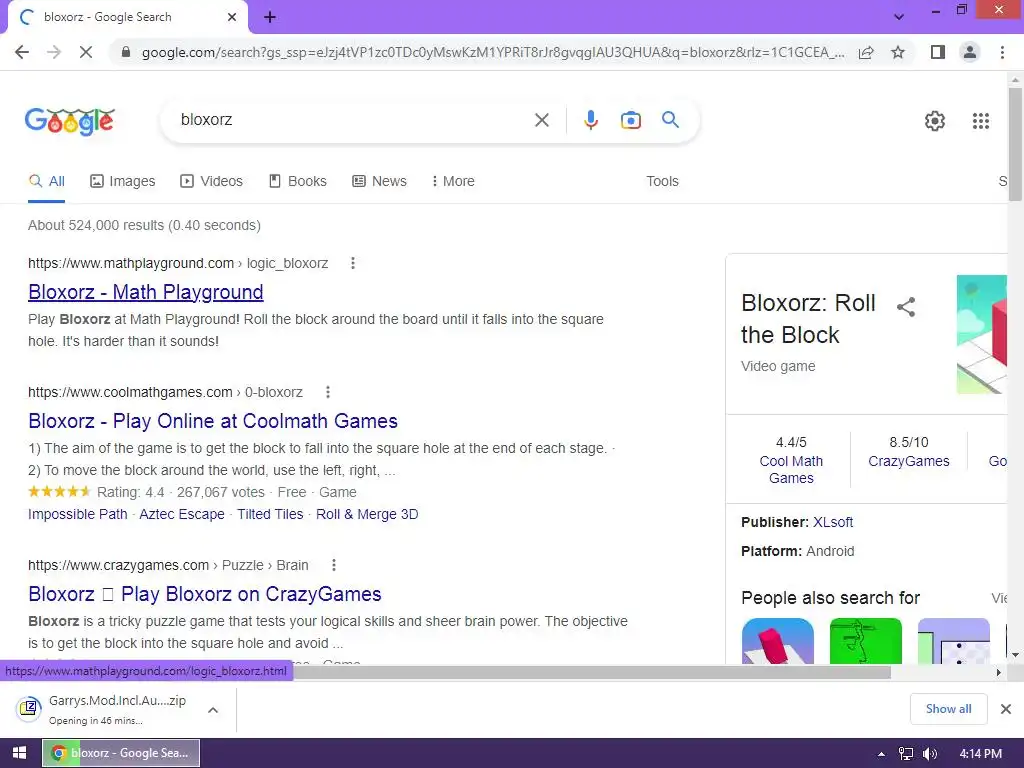Go forward with the forward arrow
This screenshot has height=768, width=1024.
point(54,52)
